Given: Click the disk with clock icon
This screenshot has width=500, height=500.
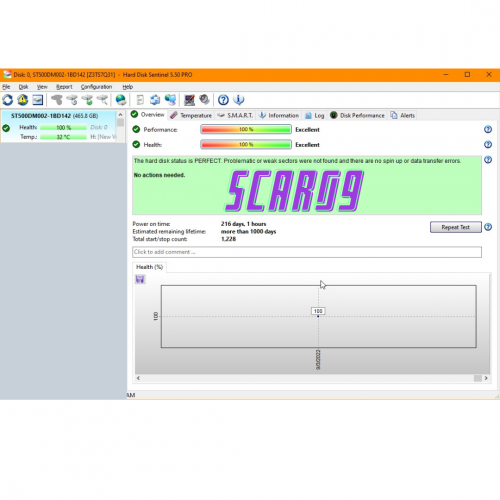Looking at the screenshot, I should coord(72,100).
